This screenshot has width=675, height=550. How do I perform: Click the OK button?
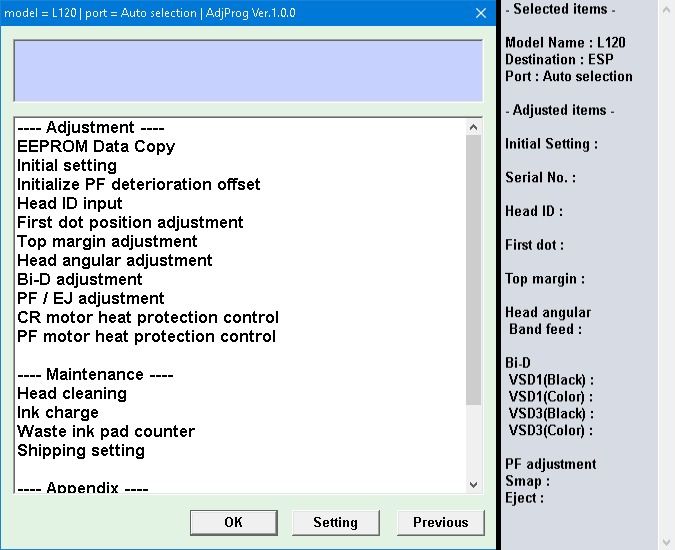coord(233,522)
